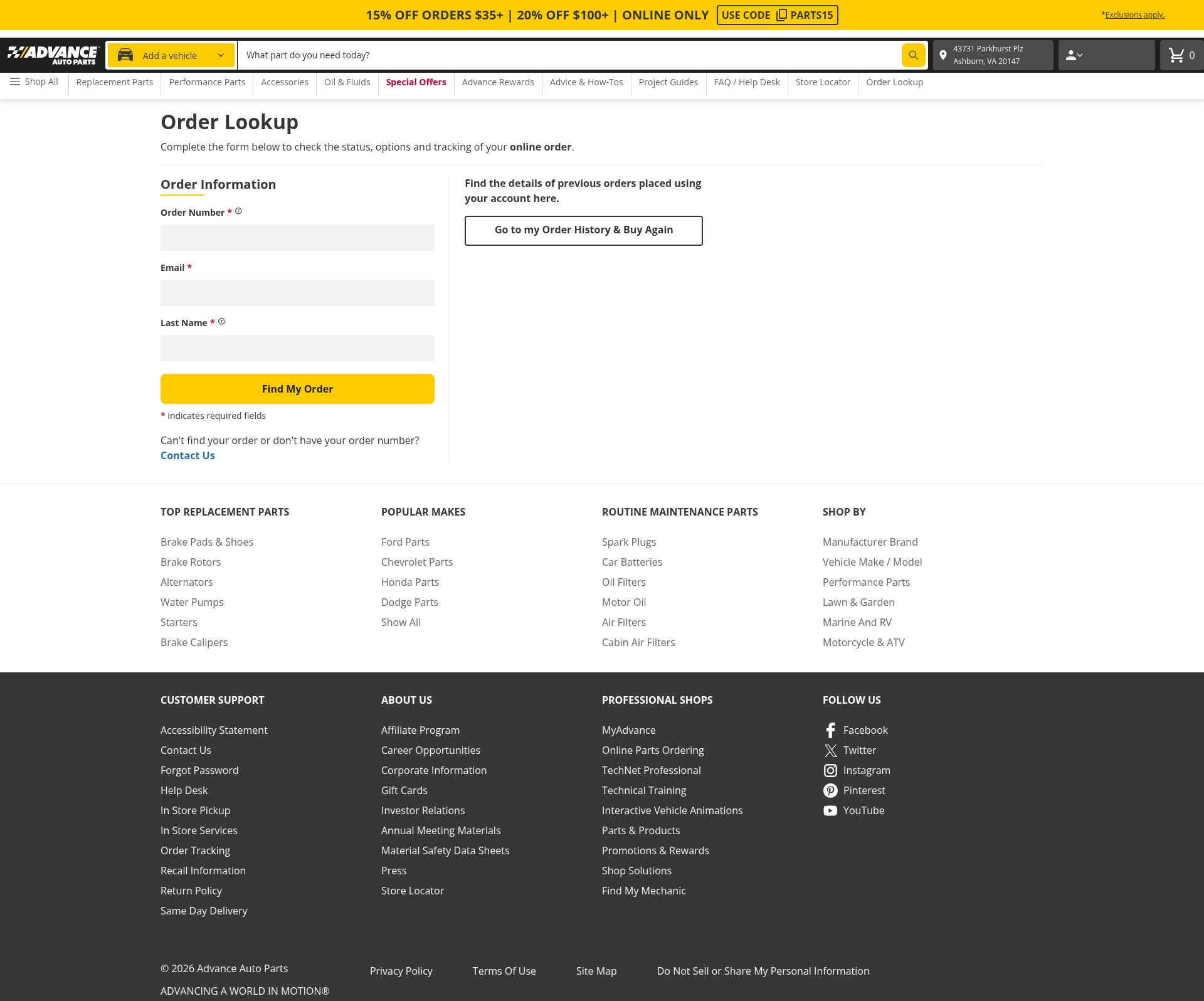
Task: Click the blue Contact Us link
Action: pos(187,455)
